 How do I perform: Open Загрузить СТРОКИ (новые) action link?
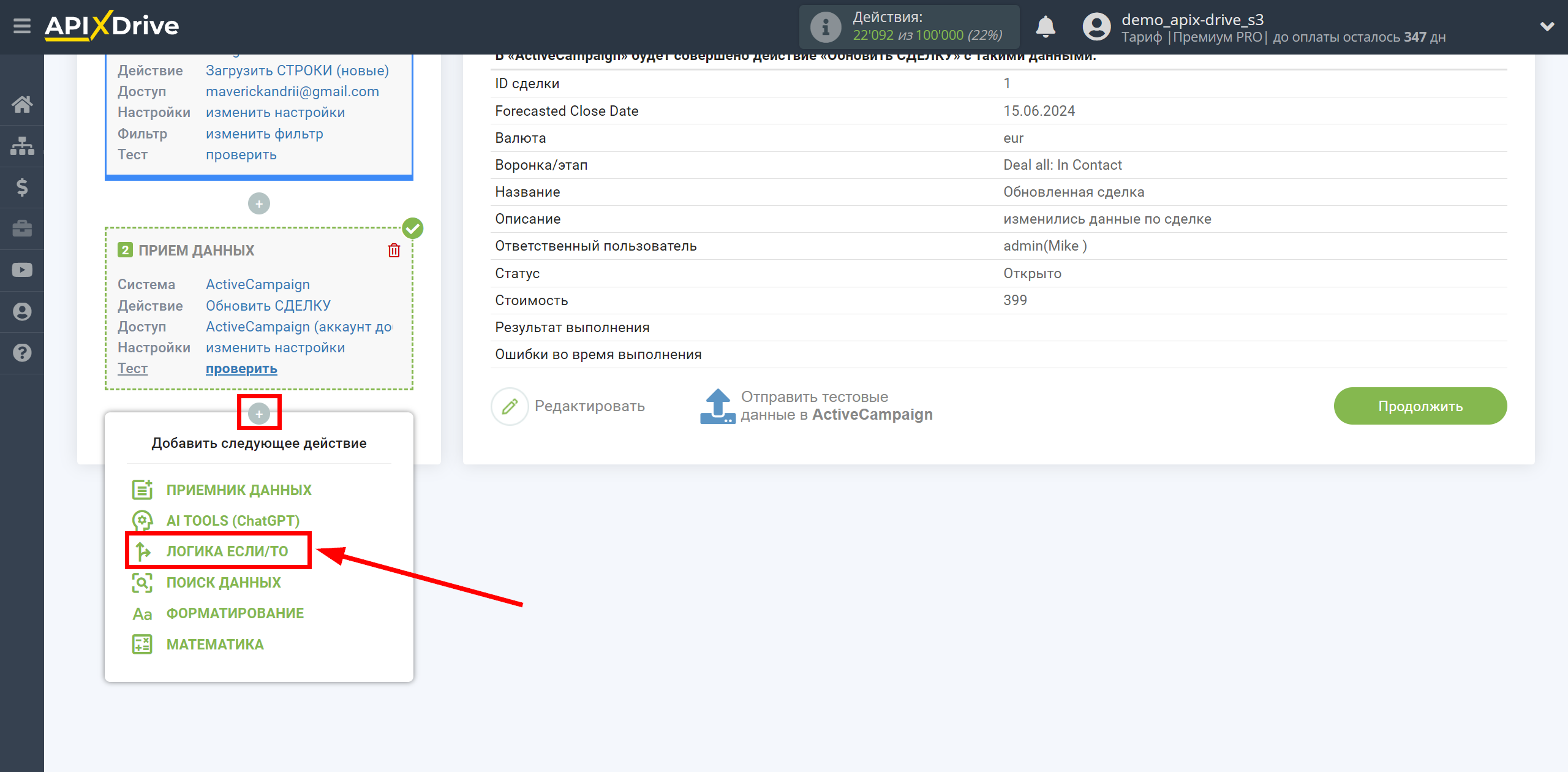click(297, 70)
